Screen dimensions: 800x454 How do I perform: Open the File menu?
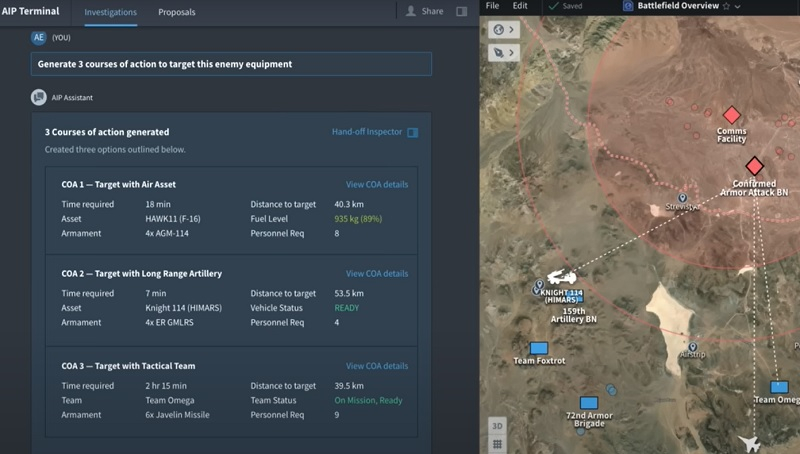[492, 6]
